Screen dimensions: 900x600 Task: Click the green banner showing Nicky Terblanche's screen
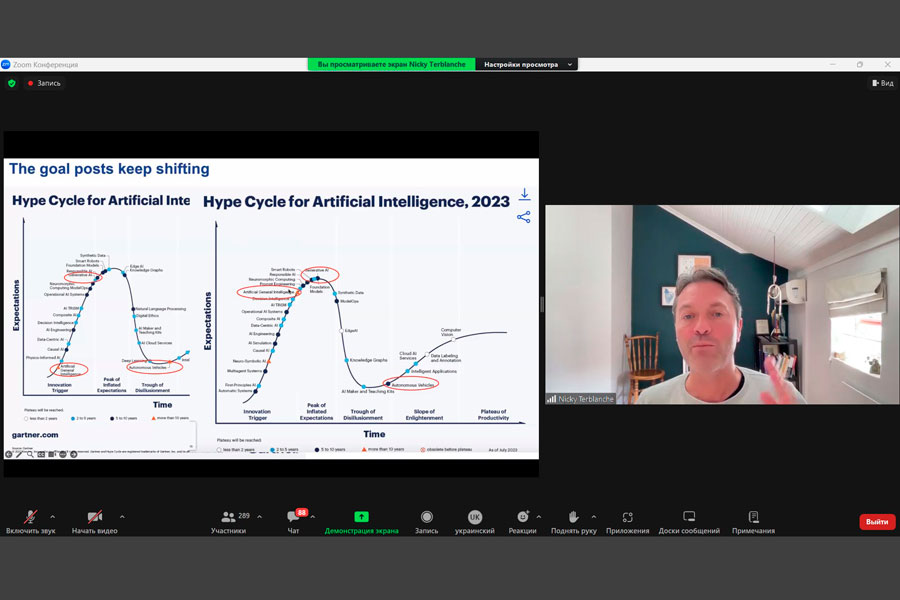pos(391,64)
